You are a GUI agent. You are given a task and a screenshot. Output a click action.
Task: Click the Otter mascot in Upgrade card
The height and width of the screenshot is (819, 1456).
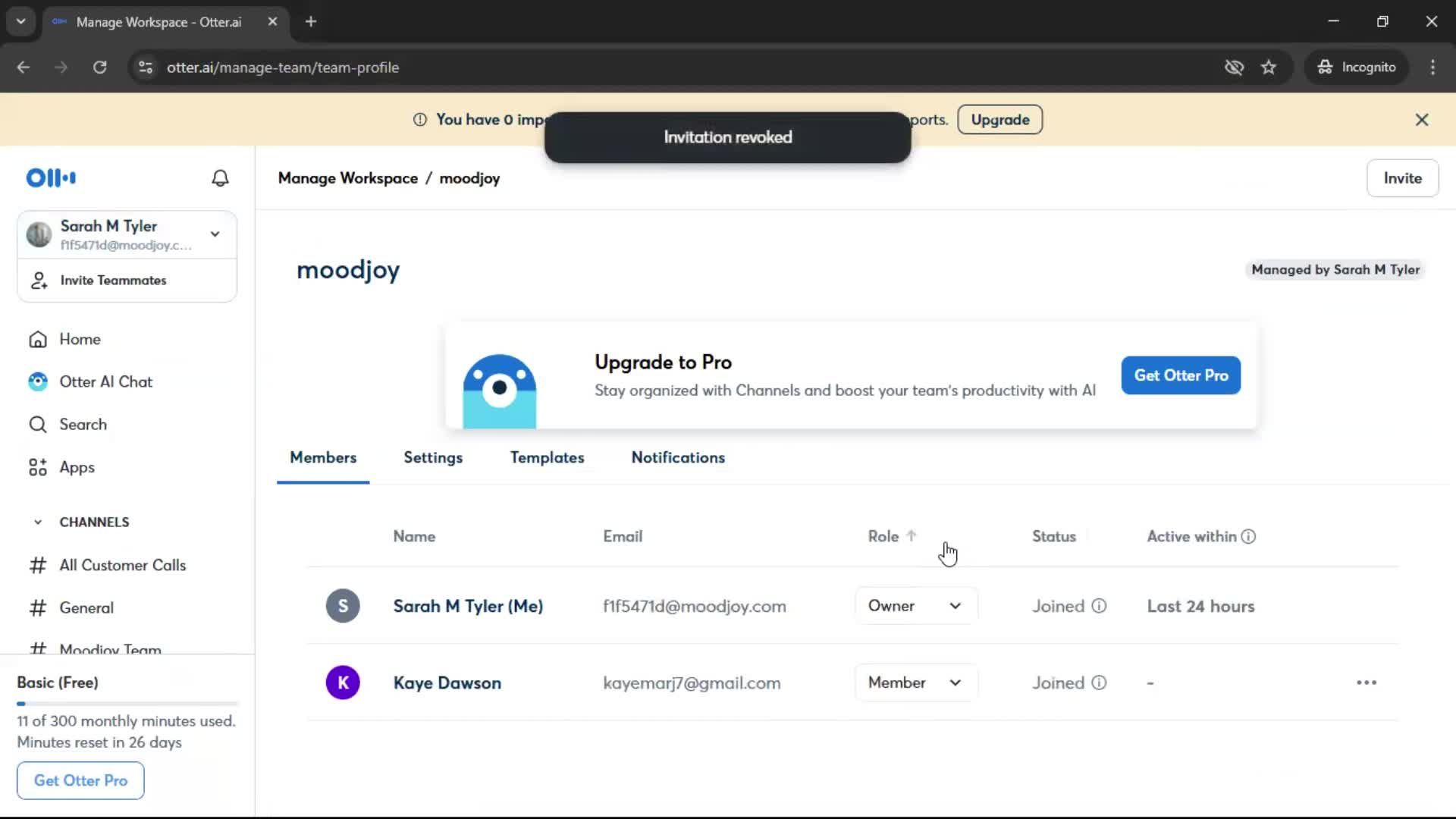pyautogui.click(x=500, y=391)
